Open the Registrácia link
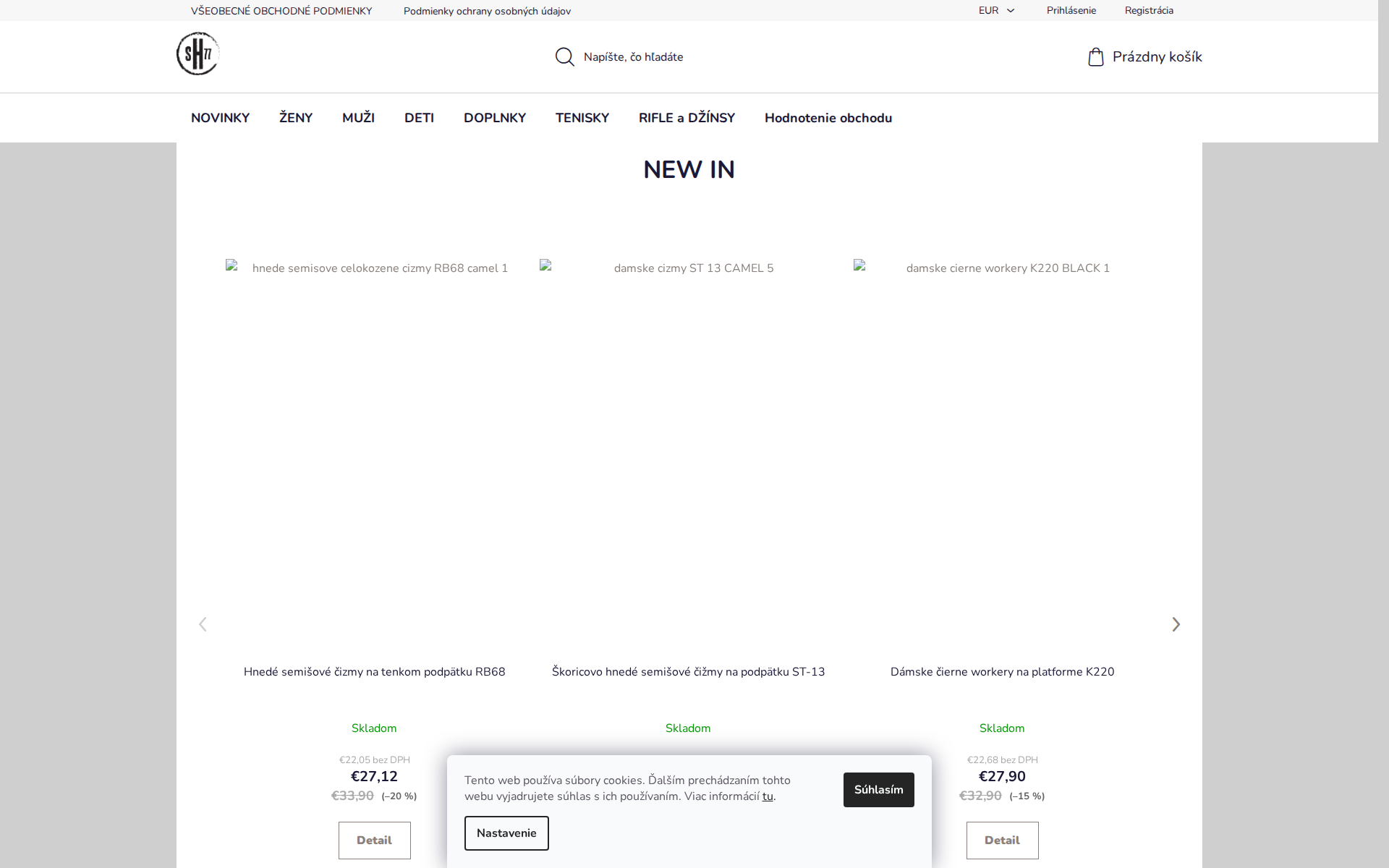The width and height of the screenshot is (1389, 868). tap(1149, 11)
